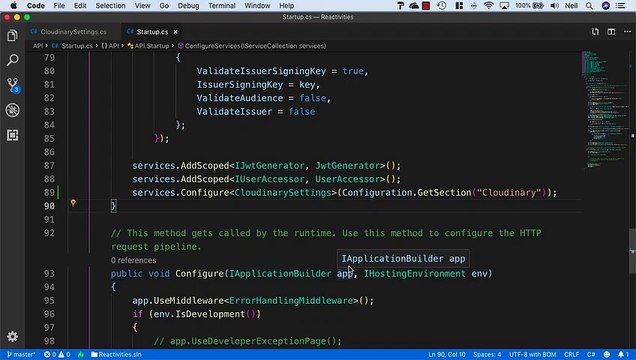
Task: Open the Time Machine menu bar icon
Action: coord(442,6)
